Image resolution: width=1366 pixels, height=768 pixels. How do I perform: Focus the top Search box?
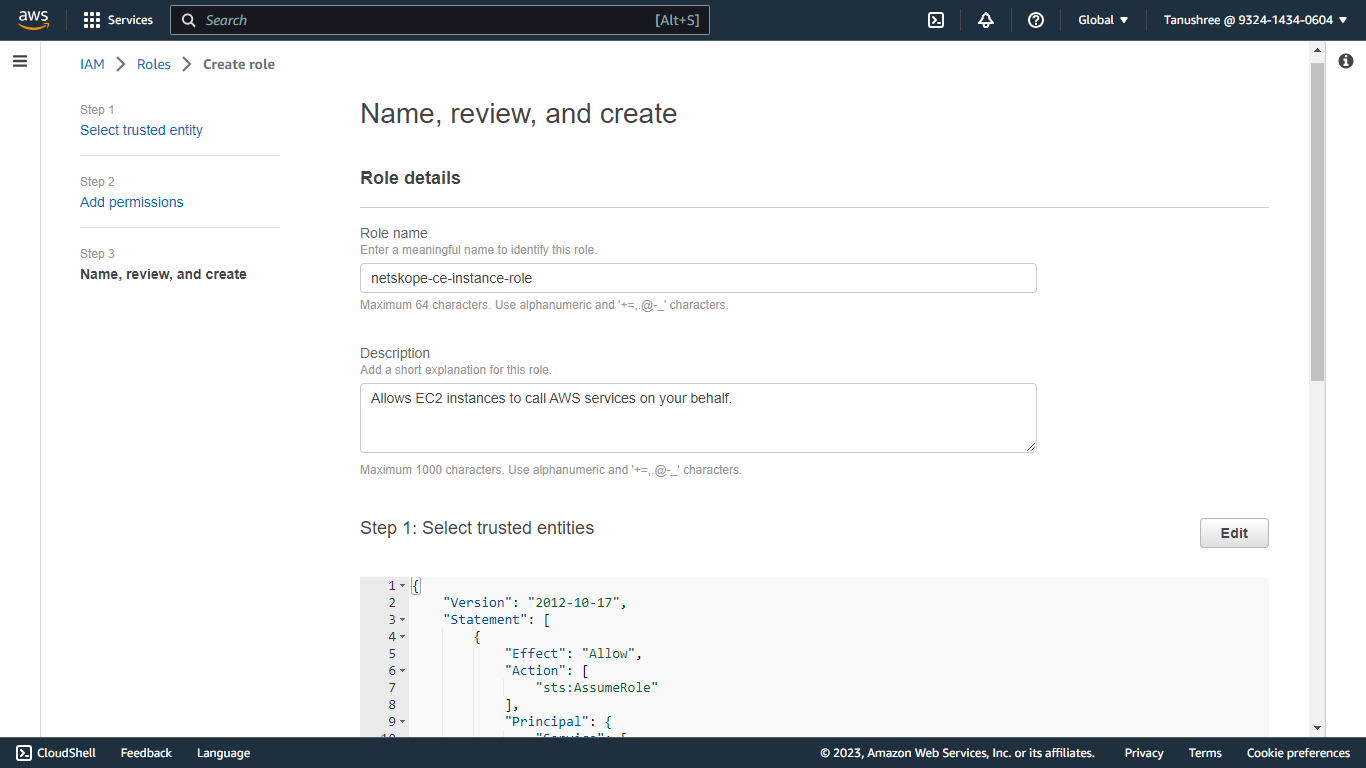tap(440, 20)
